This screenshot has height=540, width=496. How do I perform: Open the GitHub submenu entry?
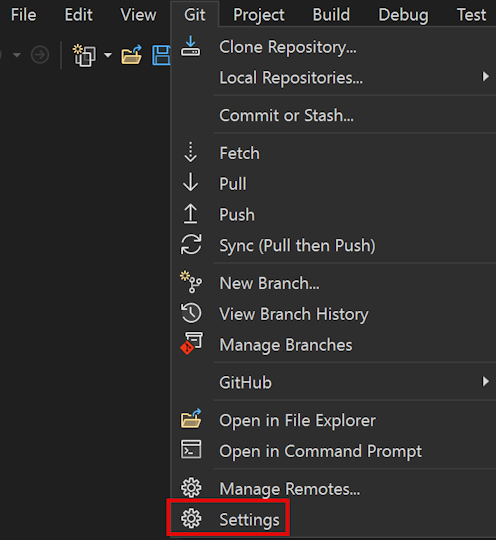(x=245, y=383)
